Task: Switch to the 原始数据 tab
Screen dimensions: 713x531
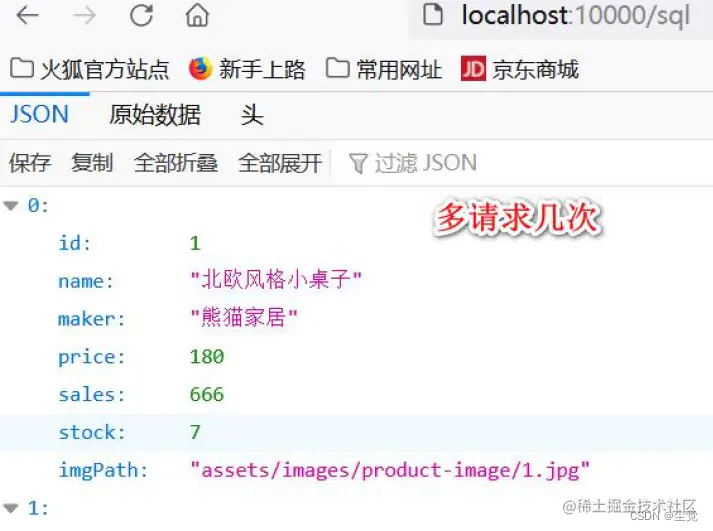Action: (x=155, y=115)
